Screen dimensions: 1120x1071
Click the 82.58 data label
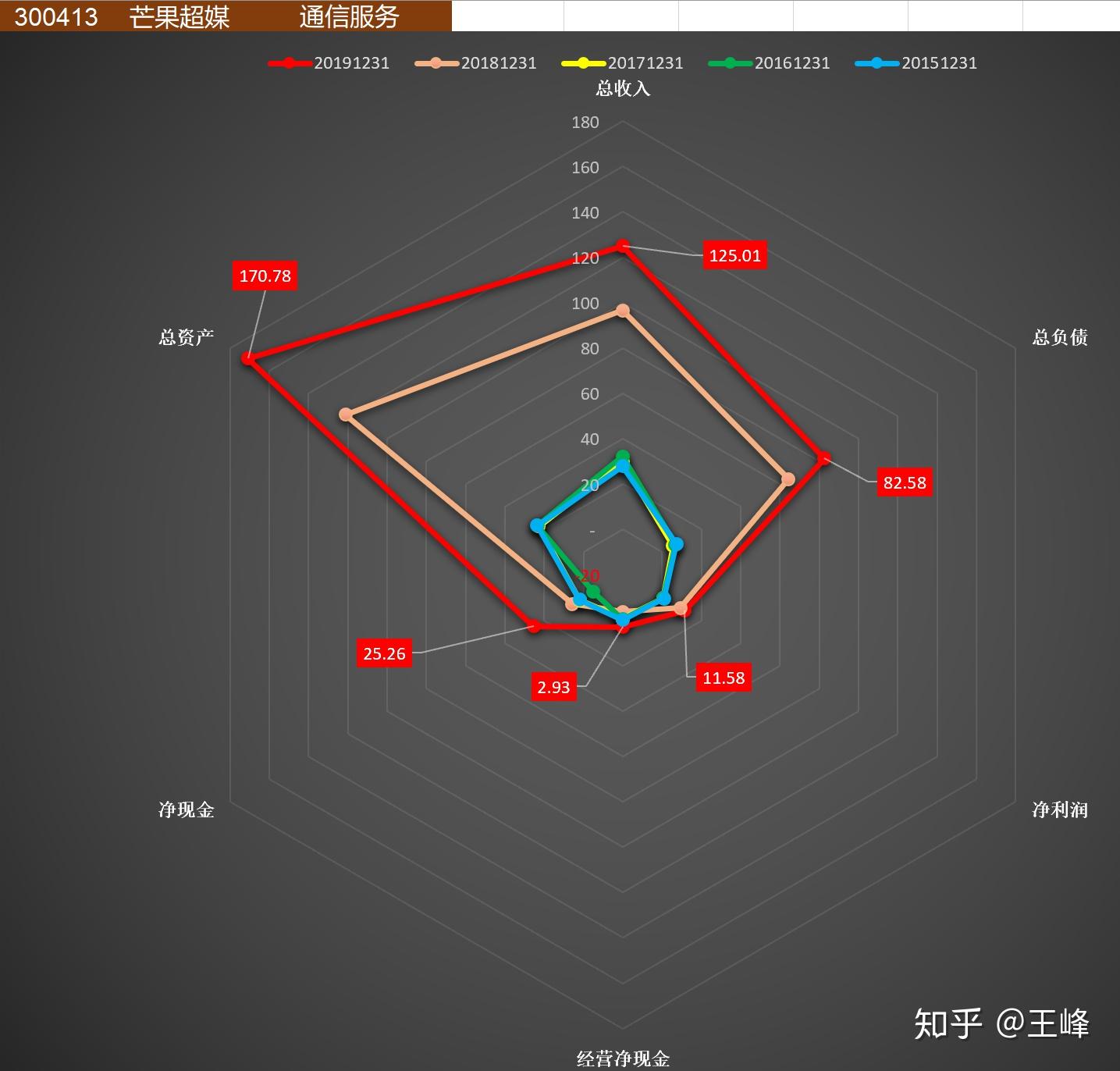(905, 482)
